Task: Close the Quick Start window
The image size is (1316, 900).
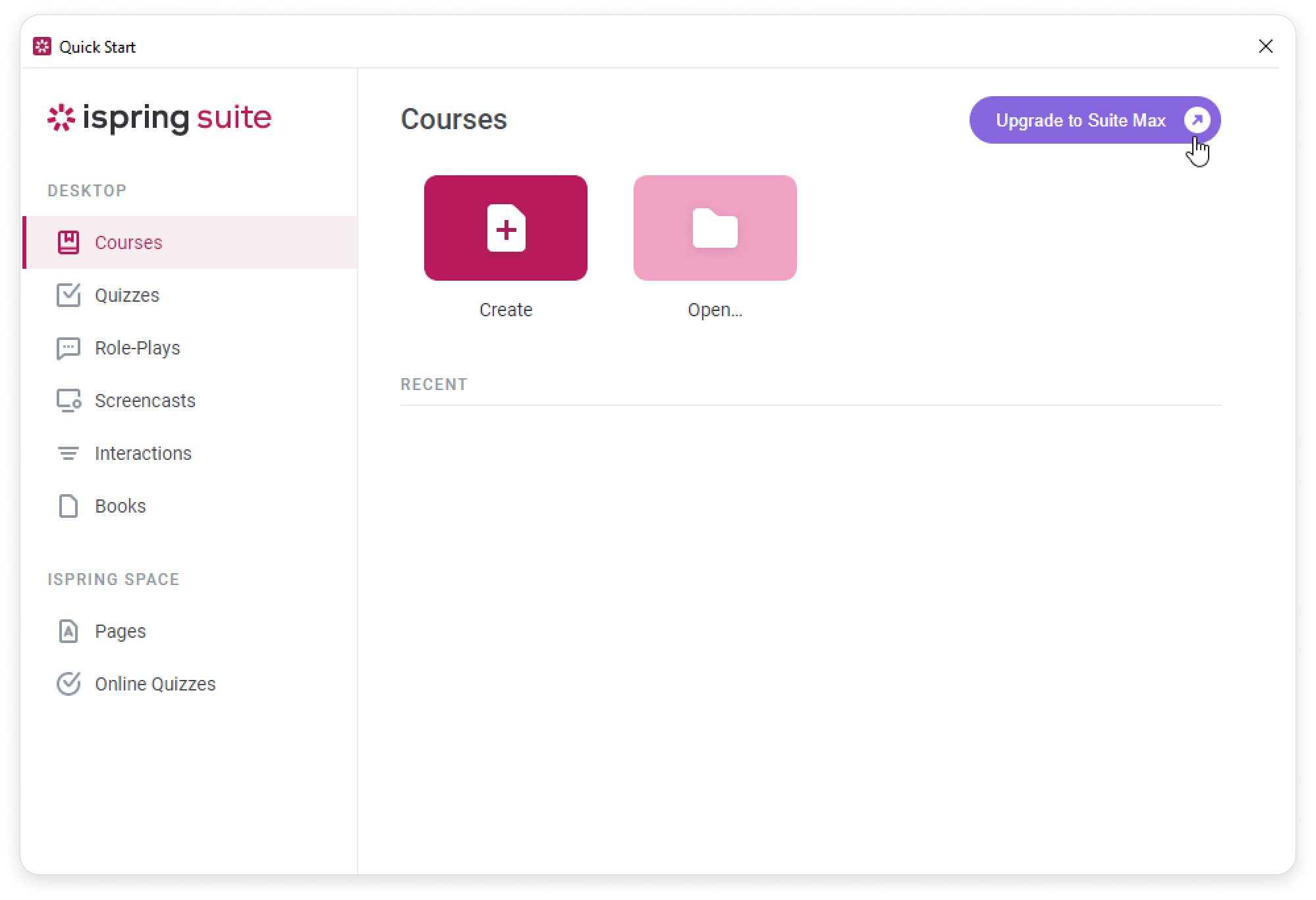Action: [x=1266, y=46]
